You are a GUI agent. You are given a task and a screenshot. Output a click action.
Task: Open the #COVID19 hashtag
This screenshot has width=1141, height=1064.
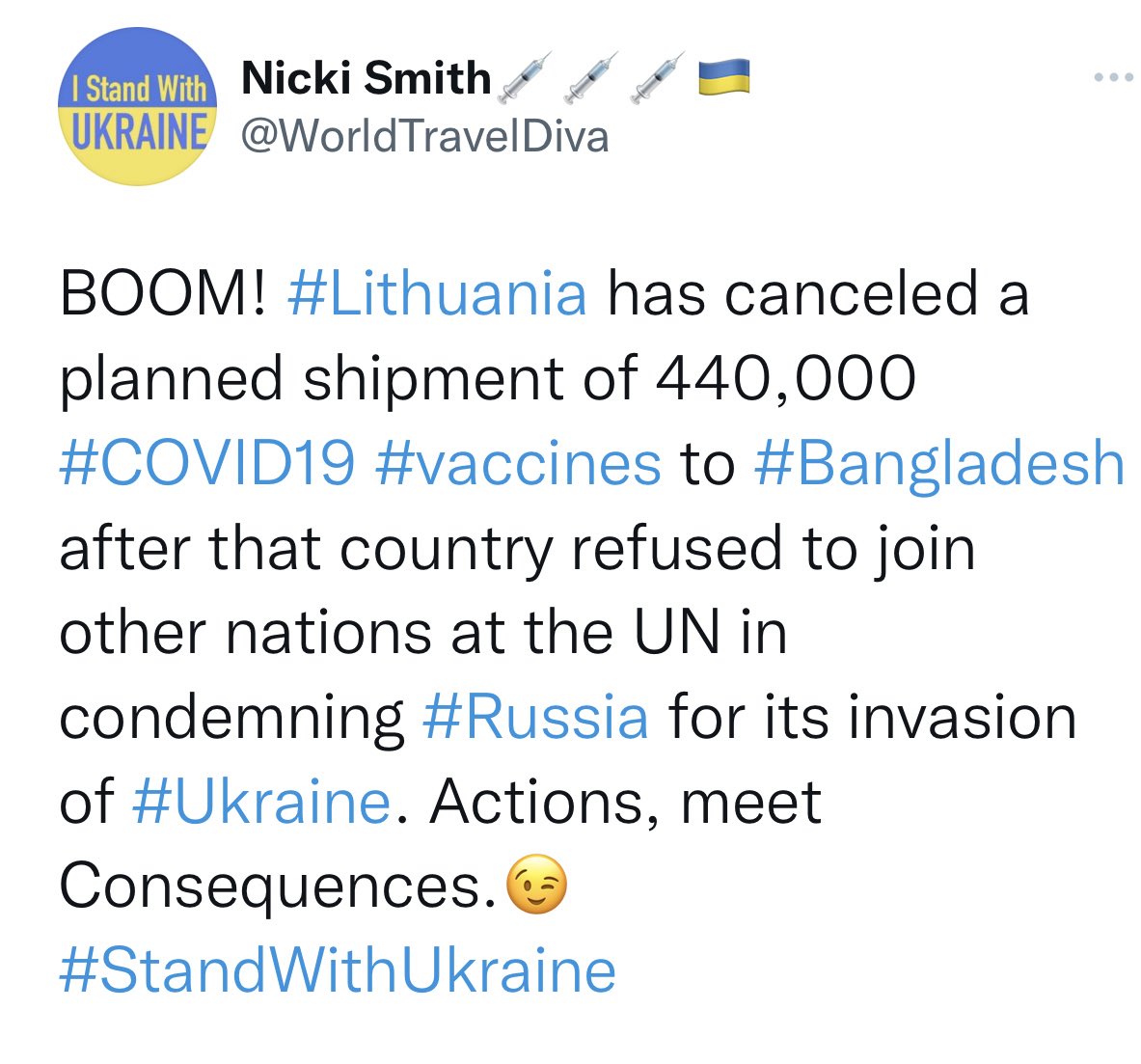pyautogui.click(x=207, y=463)
